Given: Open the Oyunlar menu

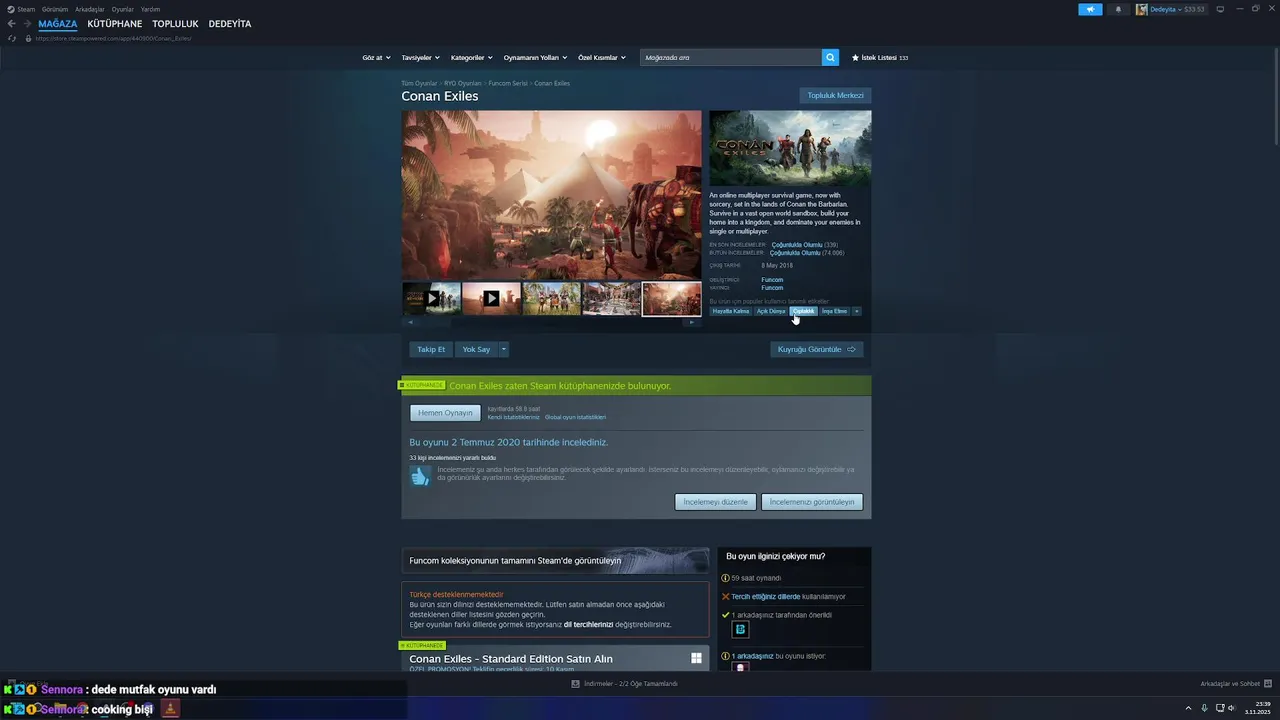Looking at the screenshot, I should pos(122,9).
